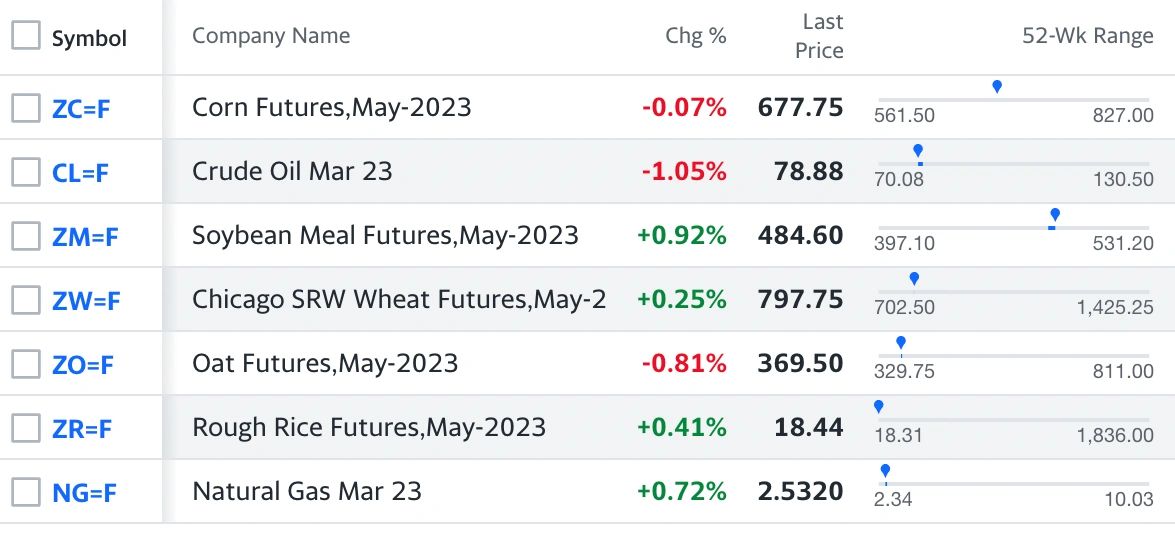This screenshot has height=534, width=1175.
Task: Sort table by Chg % column
Action: (696, 35)
